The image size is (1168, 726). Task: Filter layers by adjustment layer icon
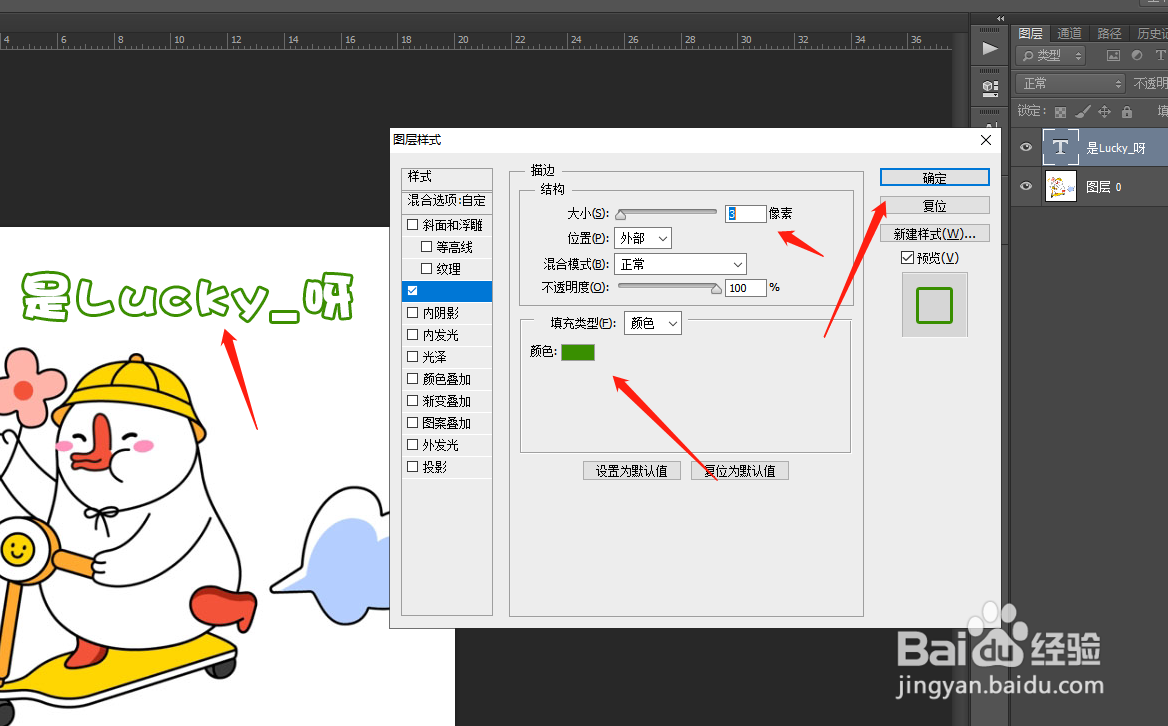(1137, 55)
